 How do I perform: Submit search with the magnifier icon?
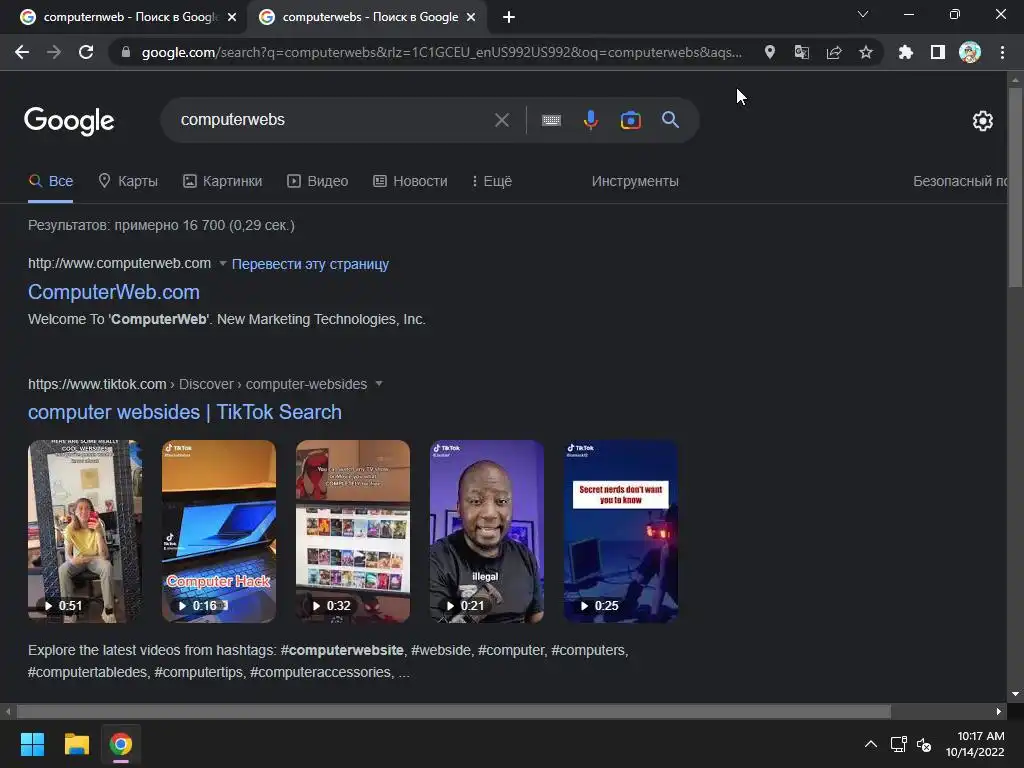(x=671, y=120)
